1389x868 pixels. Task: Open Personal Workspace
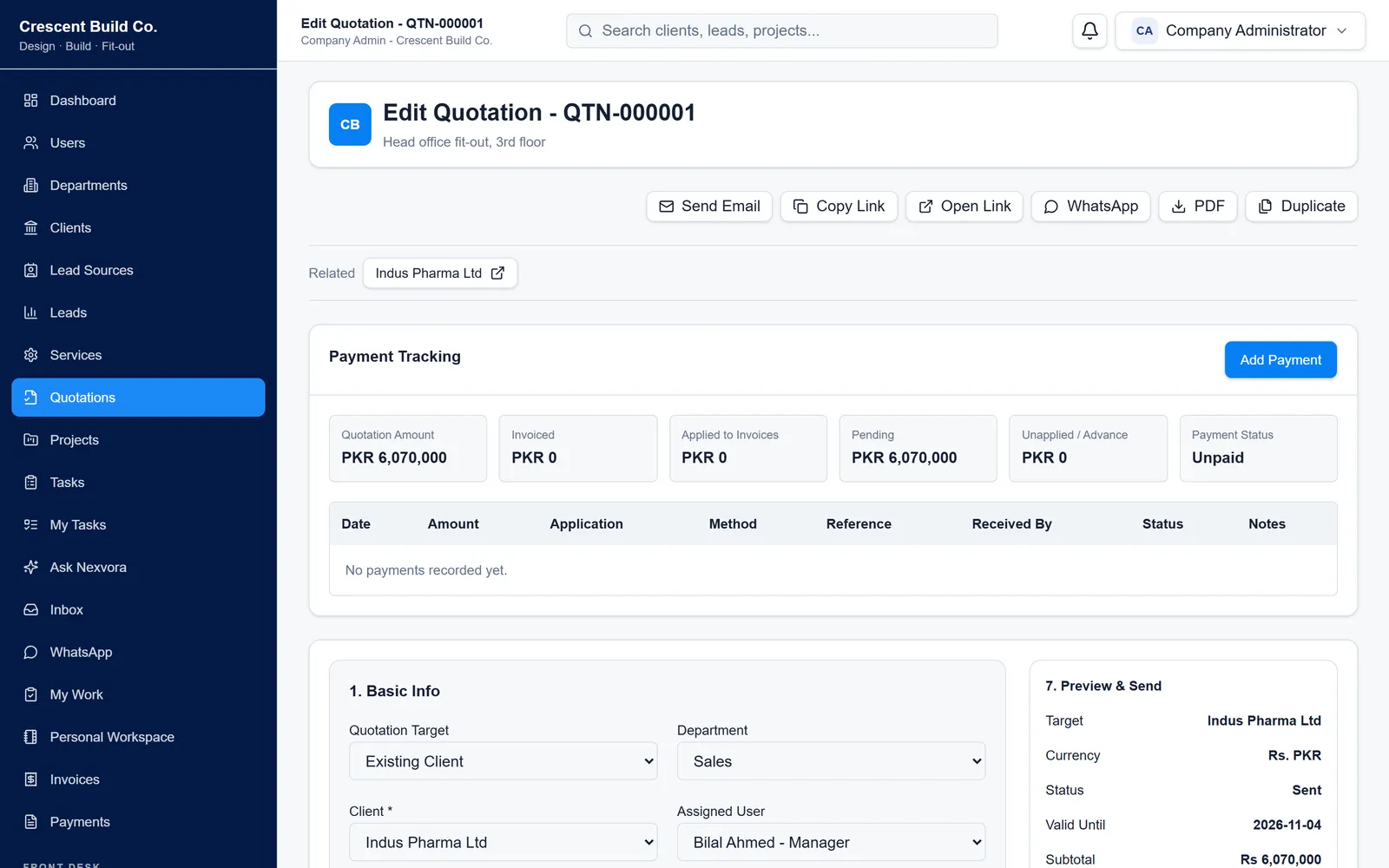pos(138,738)
